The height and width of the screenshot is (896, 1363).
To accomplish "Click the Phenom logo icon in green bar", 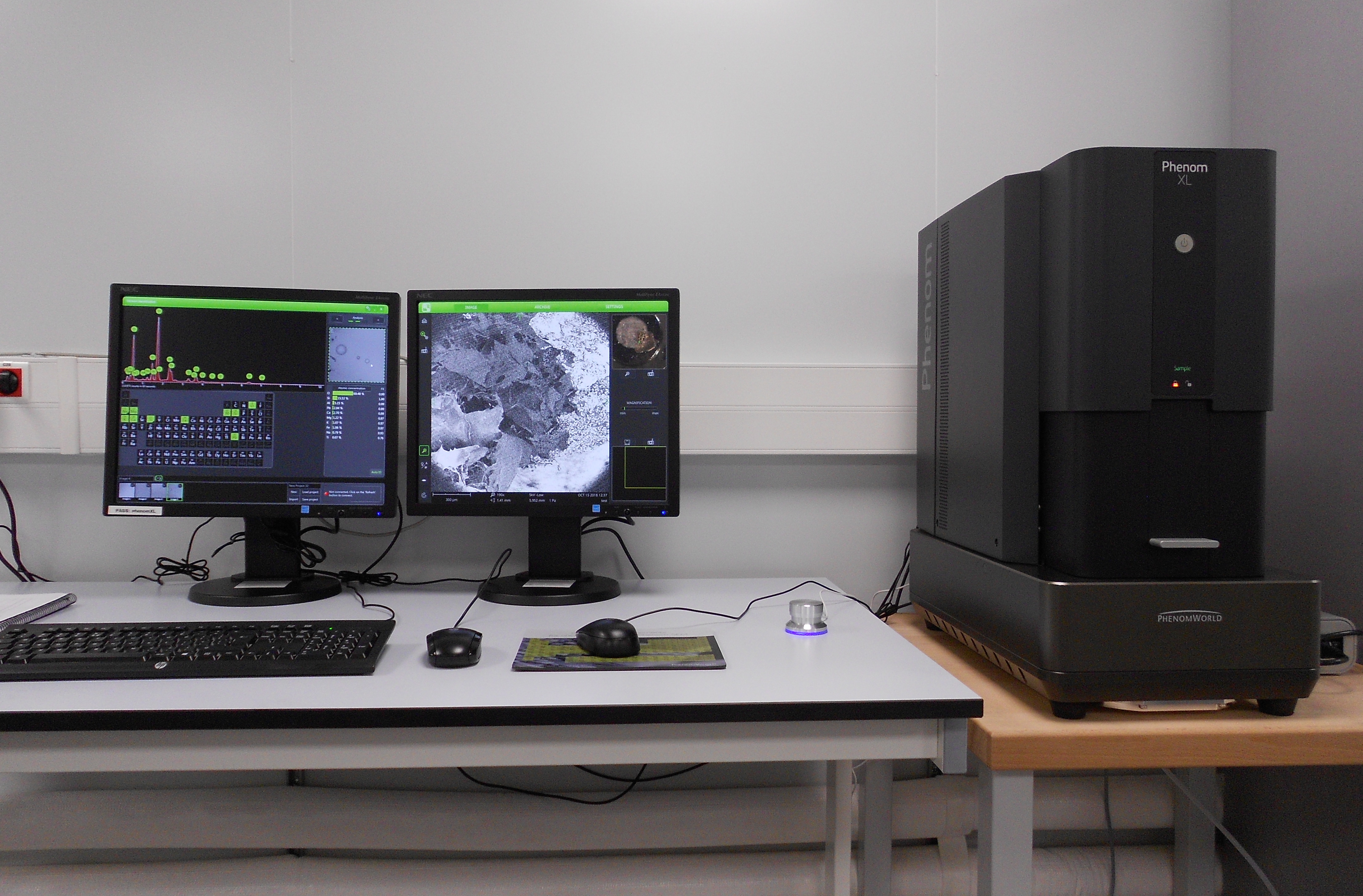I will [427, 307].
